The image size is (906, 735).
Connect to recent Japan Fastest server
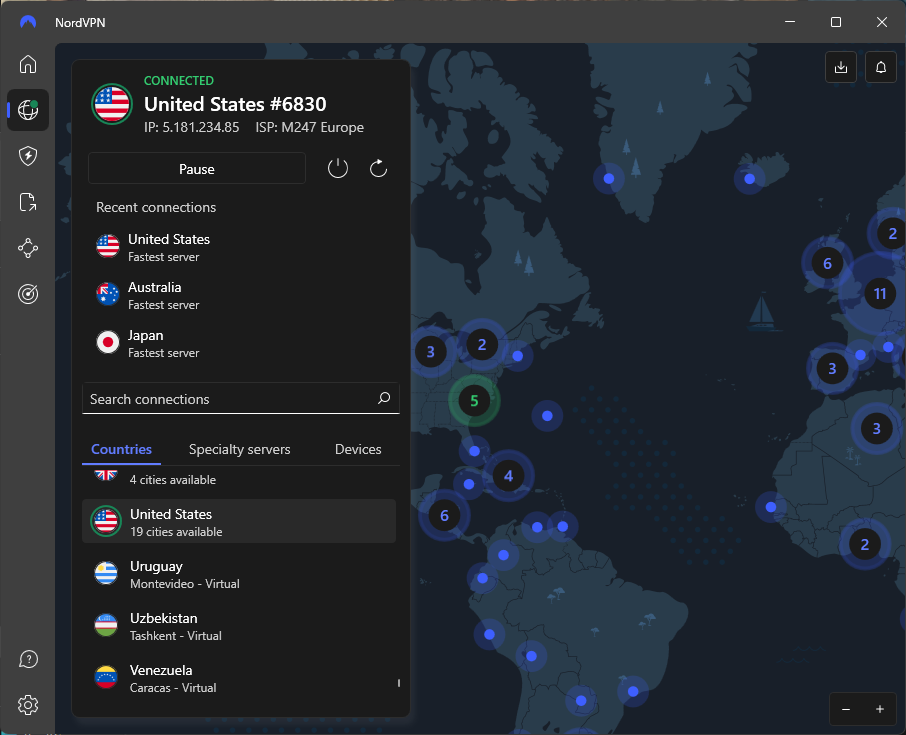[240, 343]
